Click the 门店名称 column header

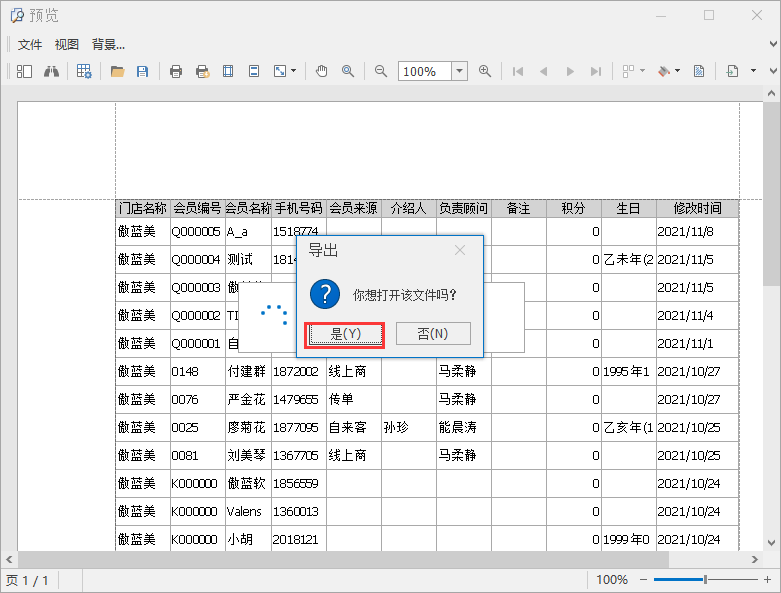142,209
